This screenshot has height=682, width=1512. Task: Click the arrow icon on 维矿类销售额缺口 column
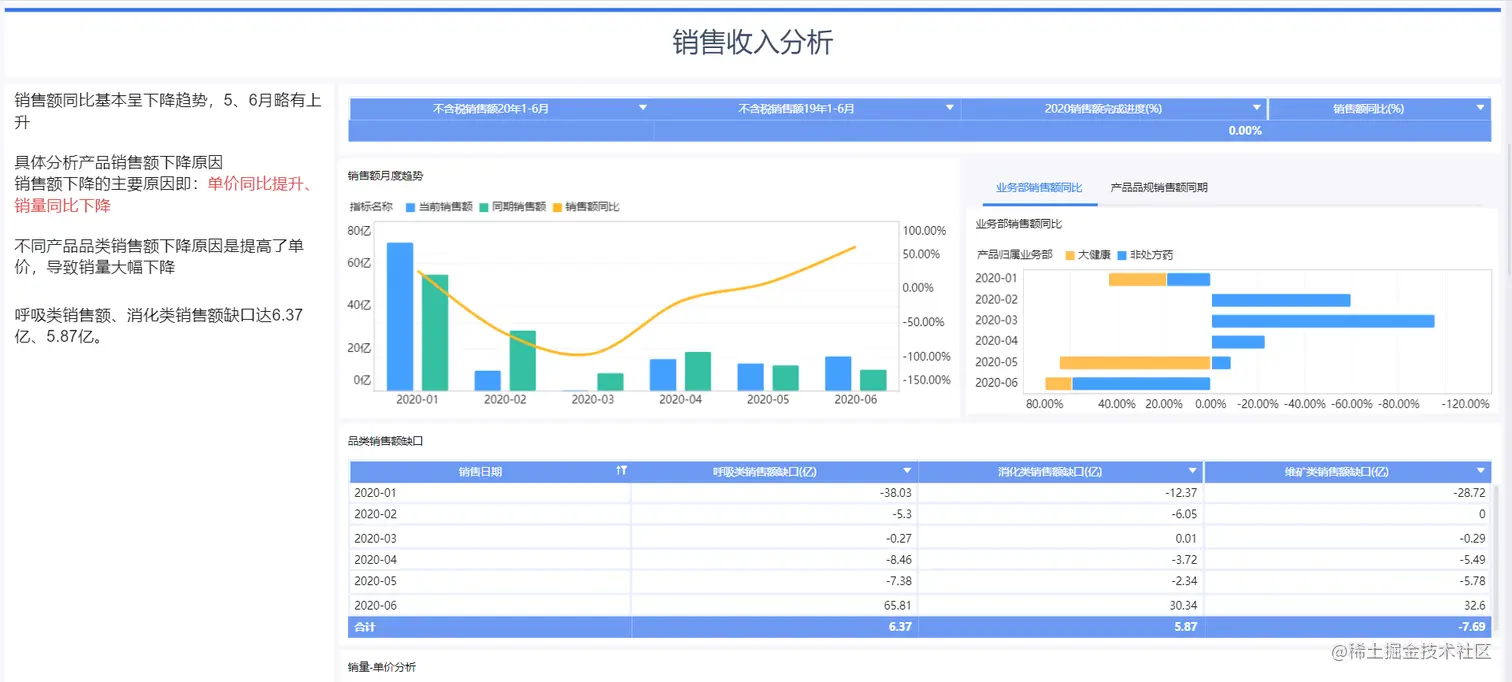[1481, 470]
